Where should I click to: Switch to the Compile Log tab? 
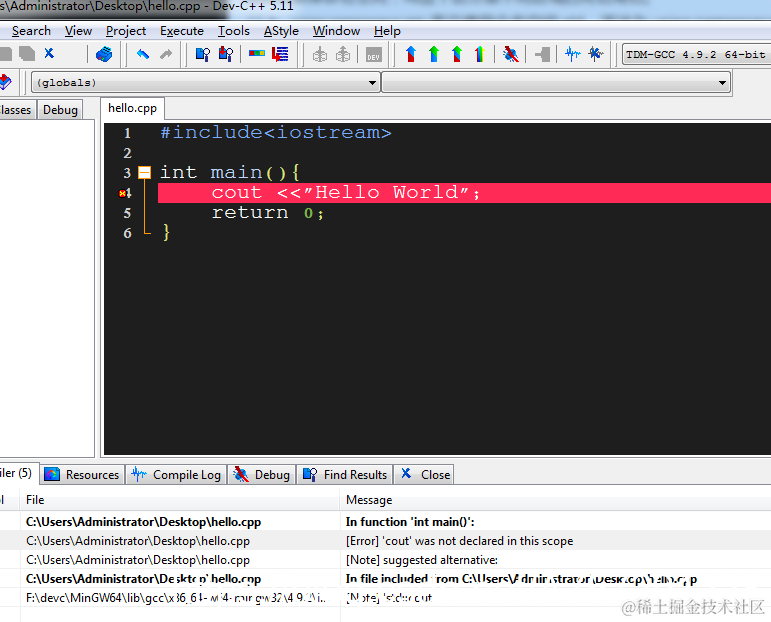[177, 474]
